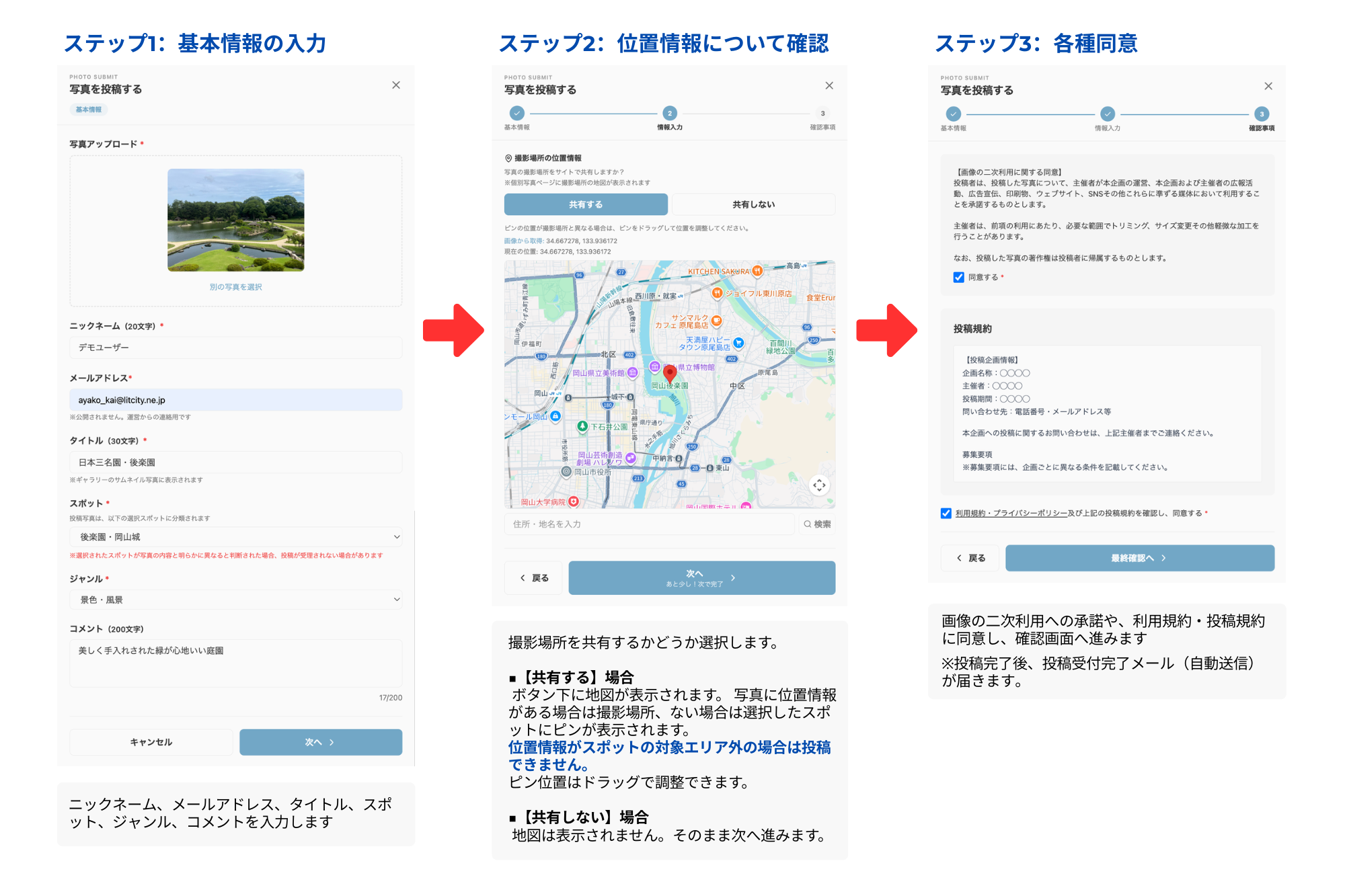Image resolution: width=1345 pixels, height=896 pixels.
Task: Select the 共有しない toggle button
Action: (754, 204)
